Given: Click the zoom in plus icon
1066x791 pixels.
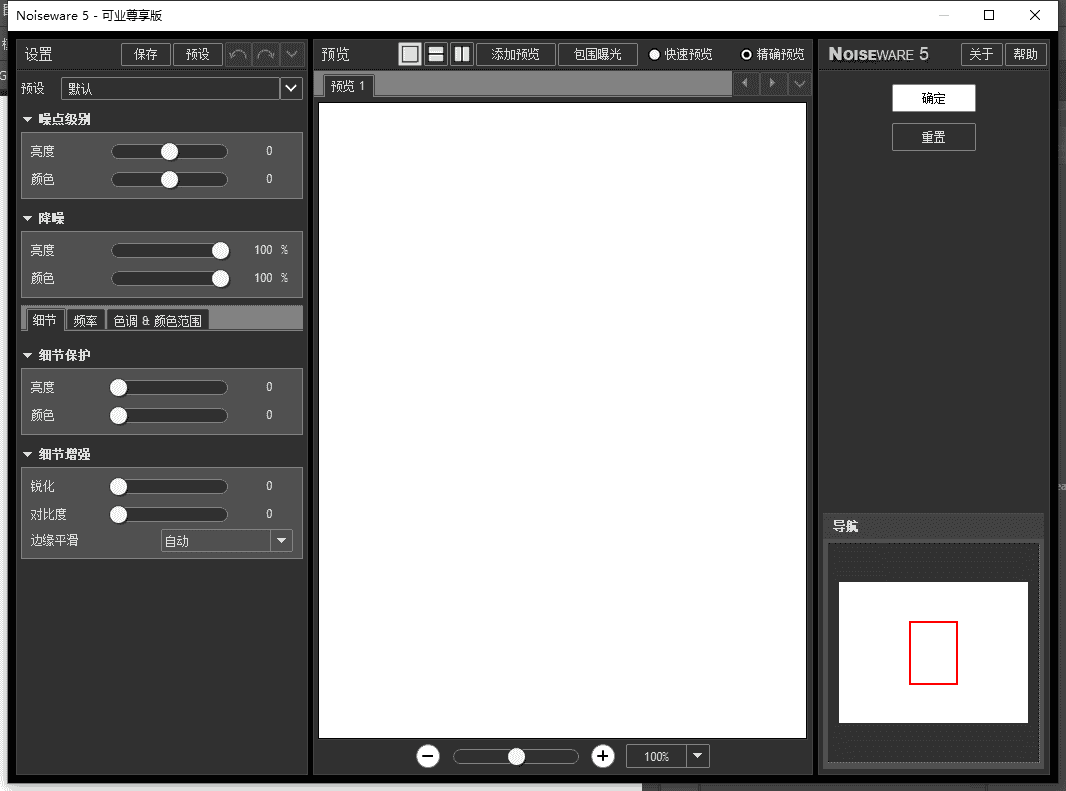Looking at the screenshot, I should 602,756.
